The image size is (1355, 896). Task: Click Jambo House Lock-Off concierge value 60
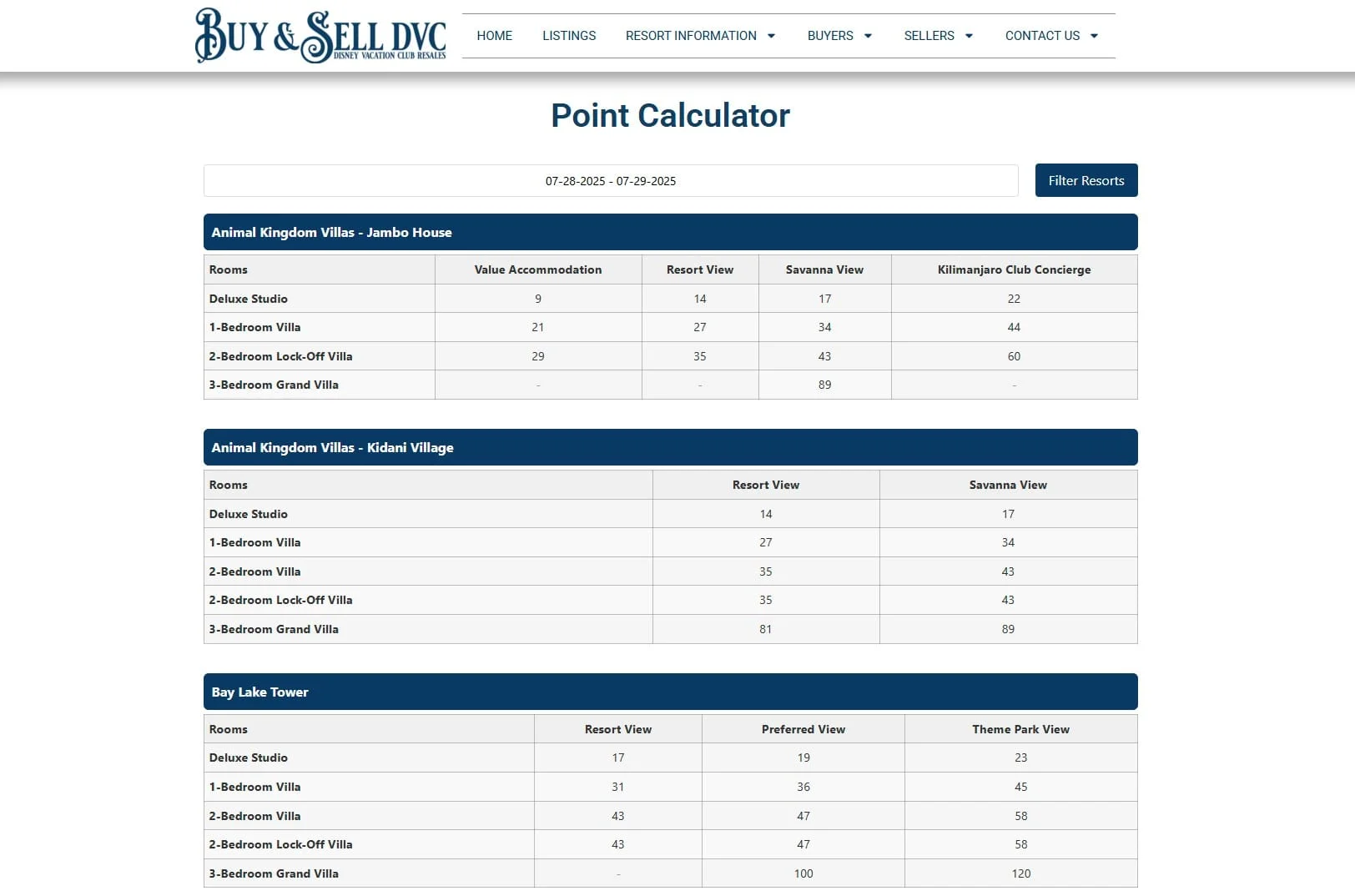coord(1014,356)
